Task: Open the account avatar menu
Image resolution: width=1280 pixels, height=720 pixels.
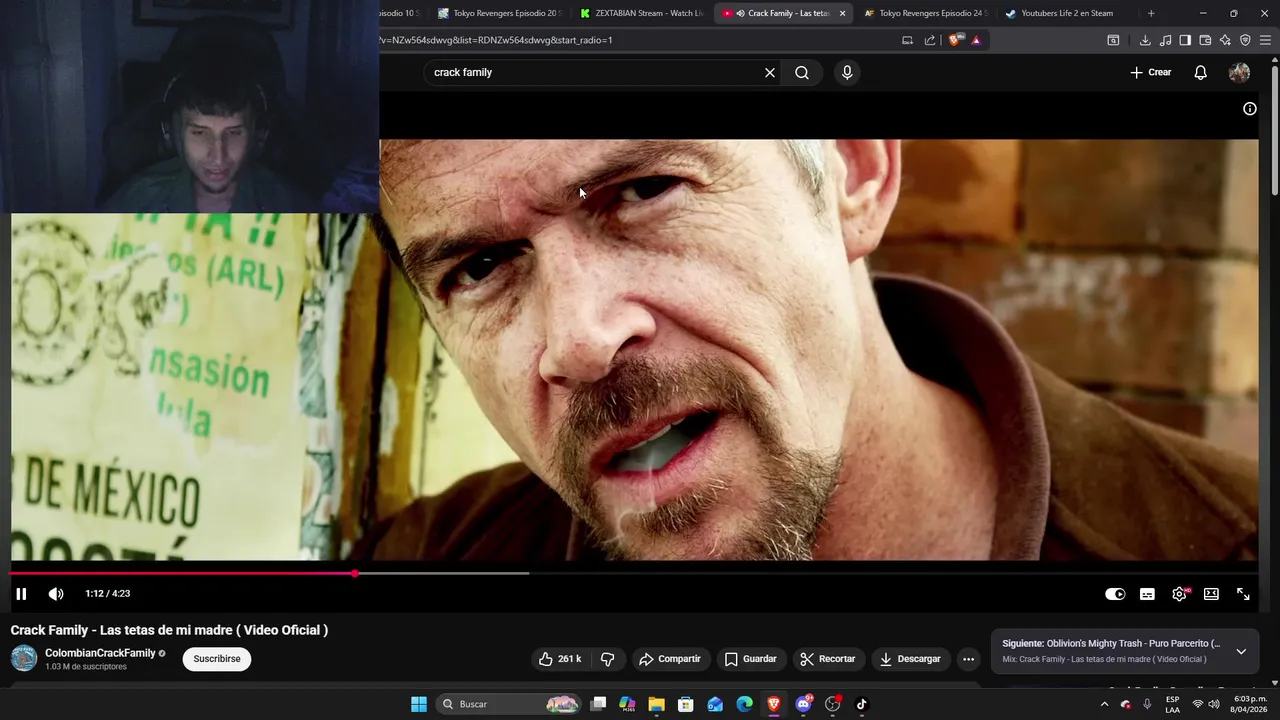Action: pyautogui.click(x=1239, y=72)
